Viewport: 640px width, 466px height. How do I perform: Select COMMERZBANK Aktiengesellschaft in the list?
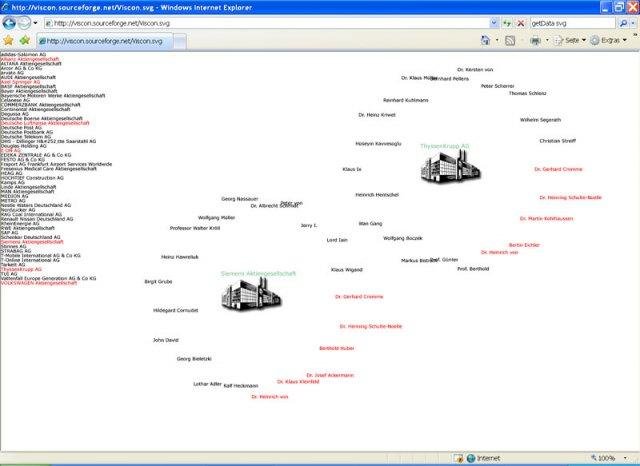click(x=40, y=105)
